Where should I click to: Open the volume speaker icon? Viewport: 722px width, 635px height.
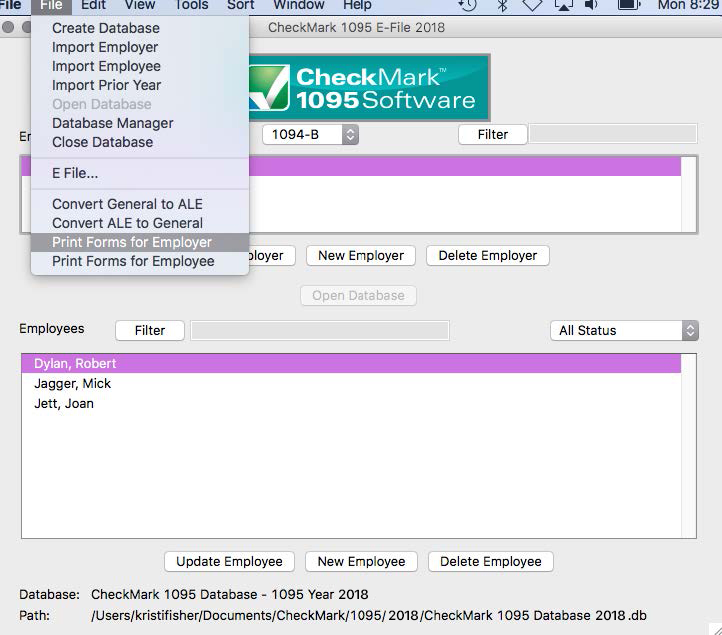[x=592, y=5]
